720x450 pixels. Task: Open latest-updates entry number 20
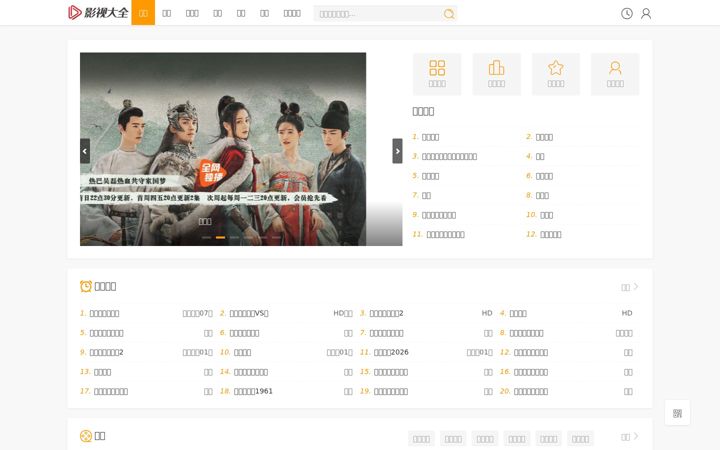coord(530,392)
